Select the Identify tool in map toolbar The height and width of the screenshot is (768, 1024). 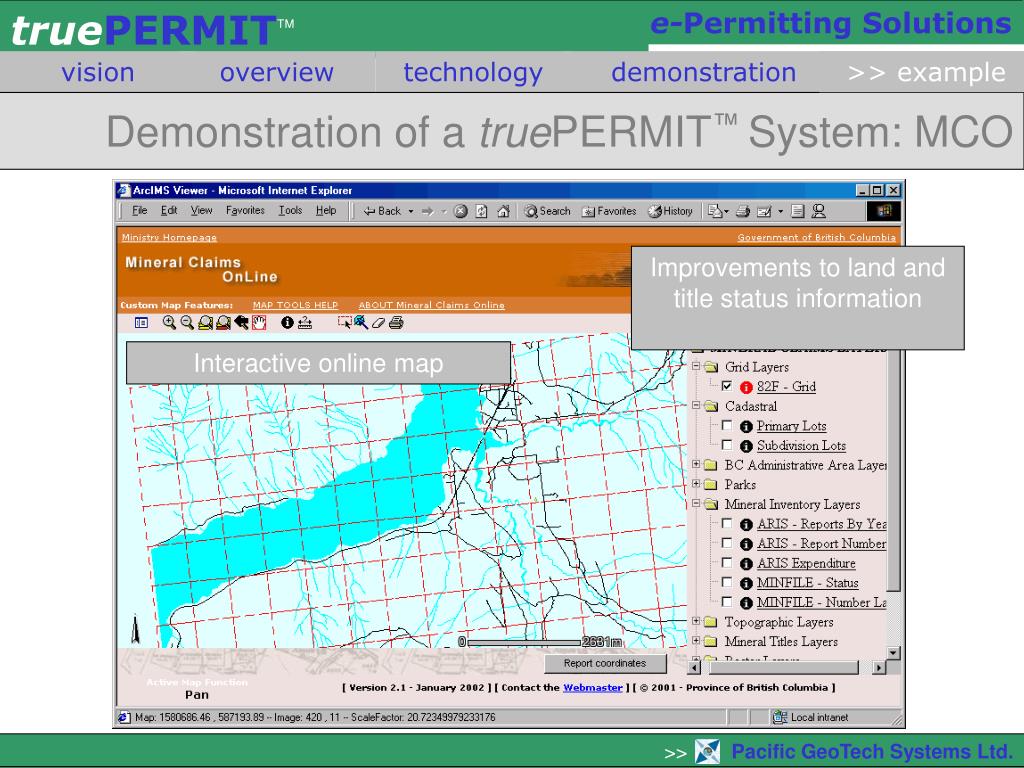click(287, 323)
